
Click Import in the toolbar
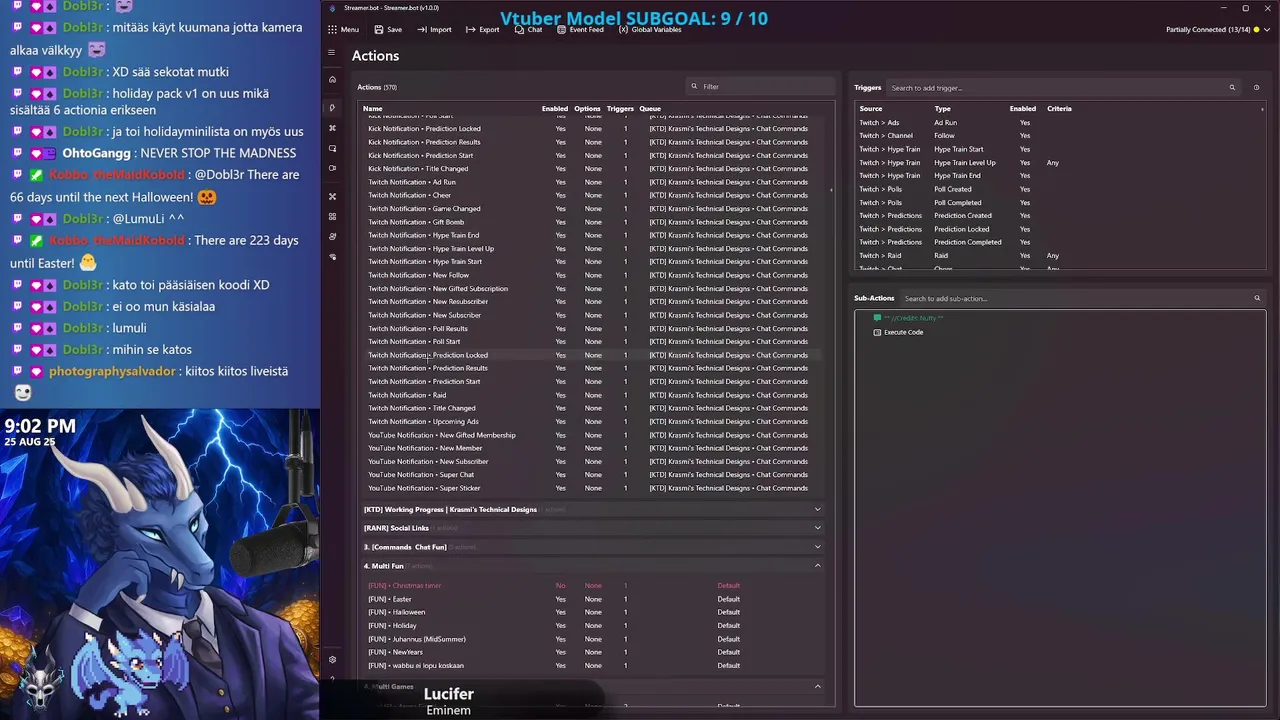[x=434, y=30]
